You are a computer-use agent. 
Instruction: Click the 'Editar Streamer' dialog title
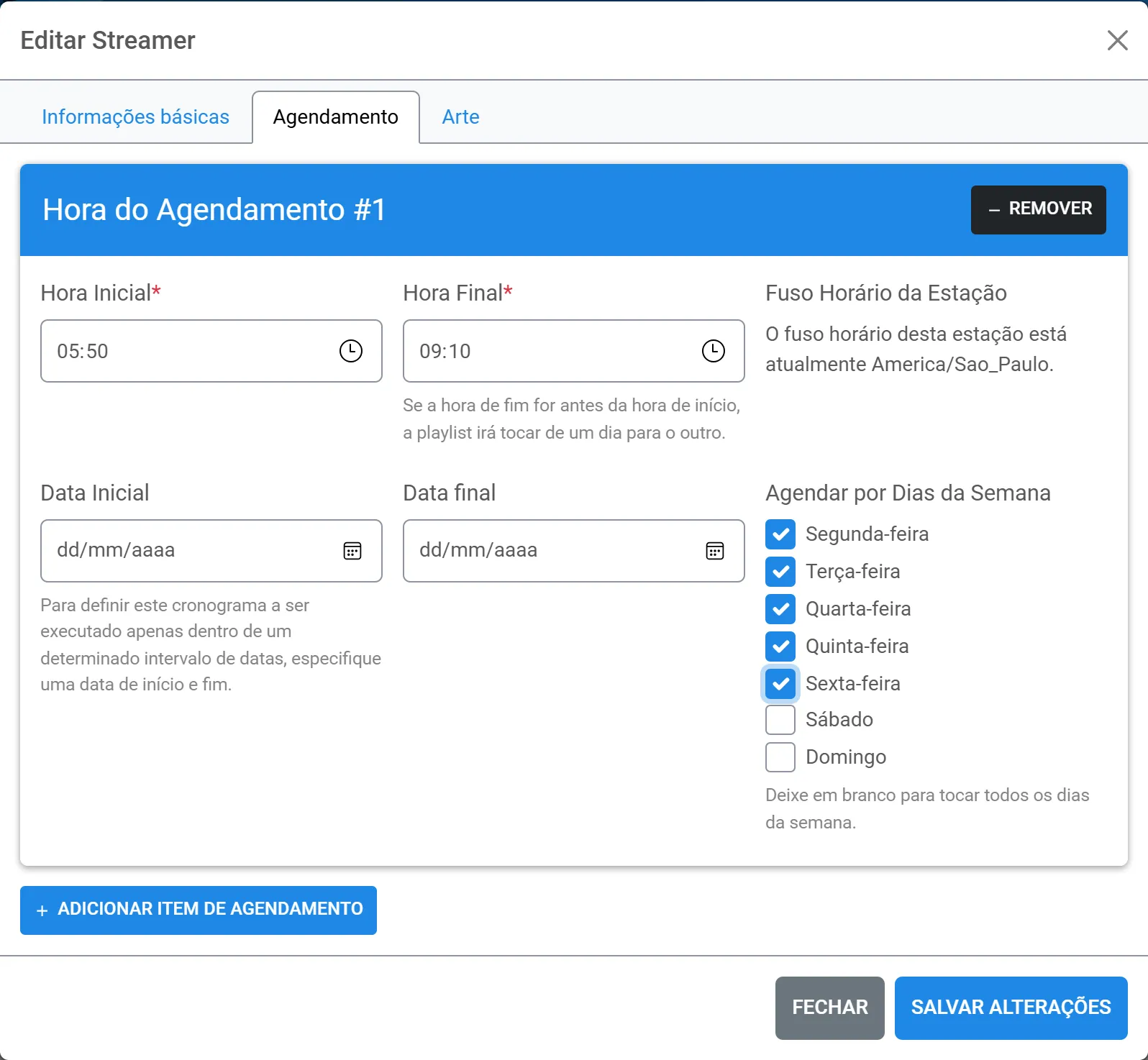click(x=108, y=40)
